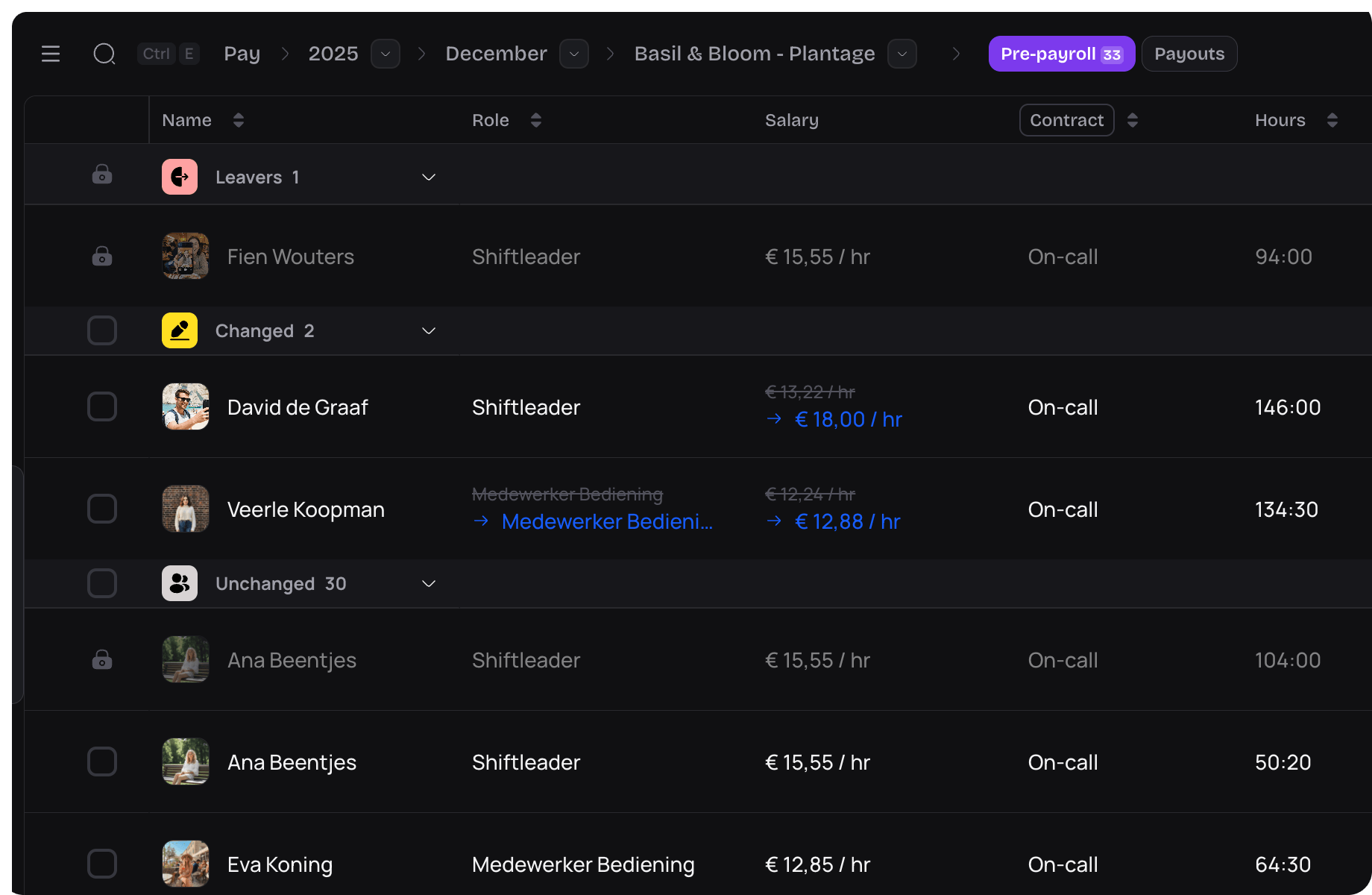This screenshot has width=1372, height=895.
Task: Click the pink Leavers group icon
Action: (180, 177)
